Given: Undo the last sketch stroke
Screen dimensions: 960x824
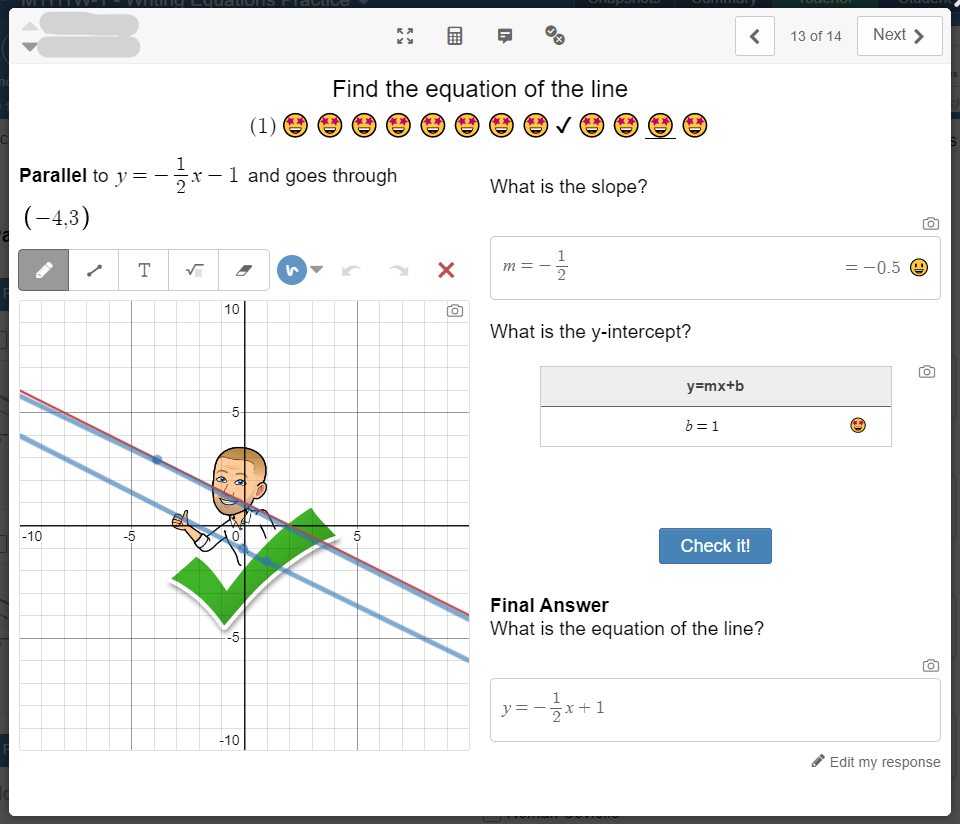Looking at the screenshot, I should coord(351,270).
